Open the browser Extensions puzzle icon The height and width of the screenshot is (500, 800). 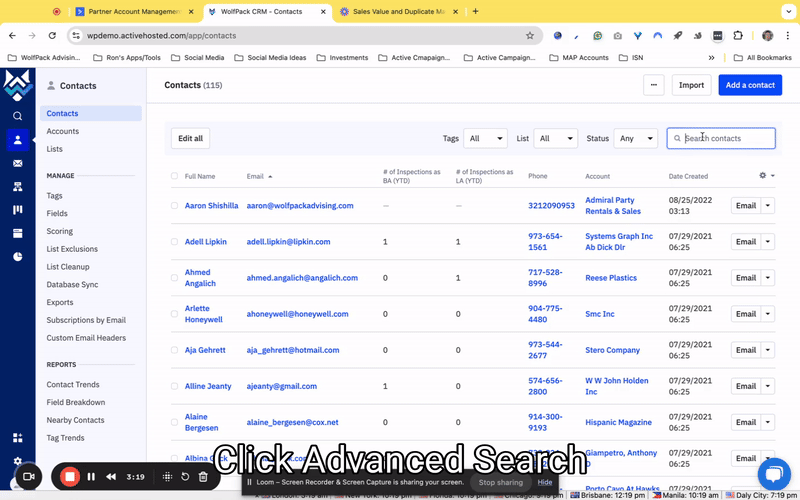point(738,36)
